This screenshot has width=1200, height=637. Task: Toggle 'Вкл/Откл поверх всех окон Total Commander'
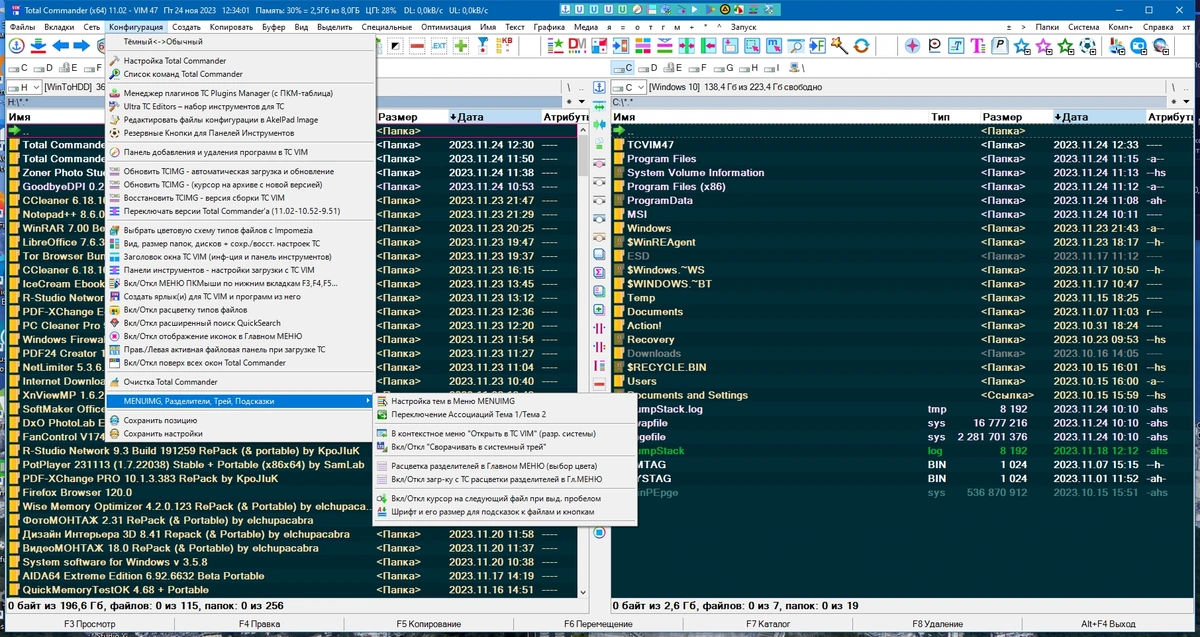tap(204, 363)
